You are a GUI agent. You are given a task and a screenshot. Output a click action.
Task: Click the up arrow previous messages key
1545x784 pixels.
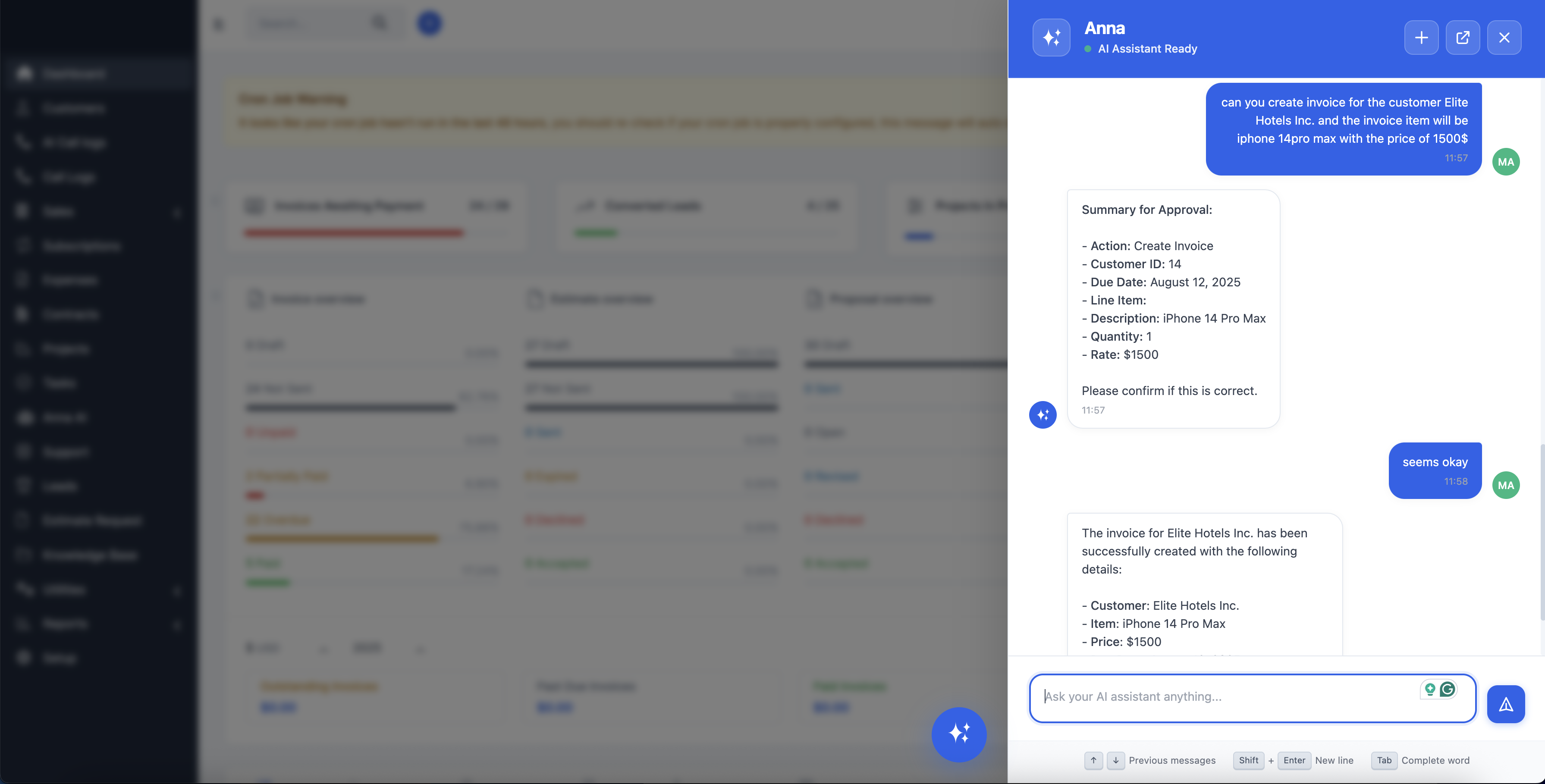[1093, 761]
